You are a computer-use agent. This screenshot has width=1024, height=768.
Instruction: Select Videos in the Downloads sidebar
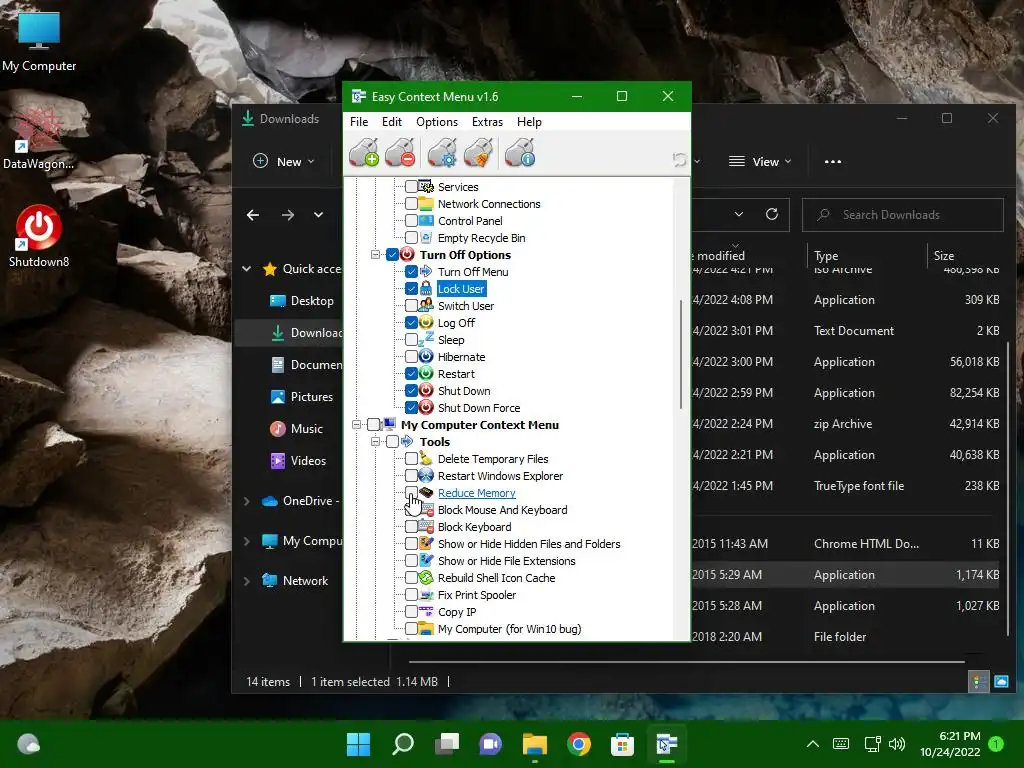(x=298, y=460)
